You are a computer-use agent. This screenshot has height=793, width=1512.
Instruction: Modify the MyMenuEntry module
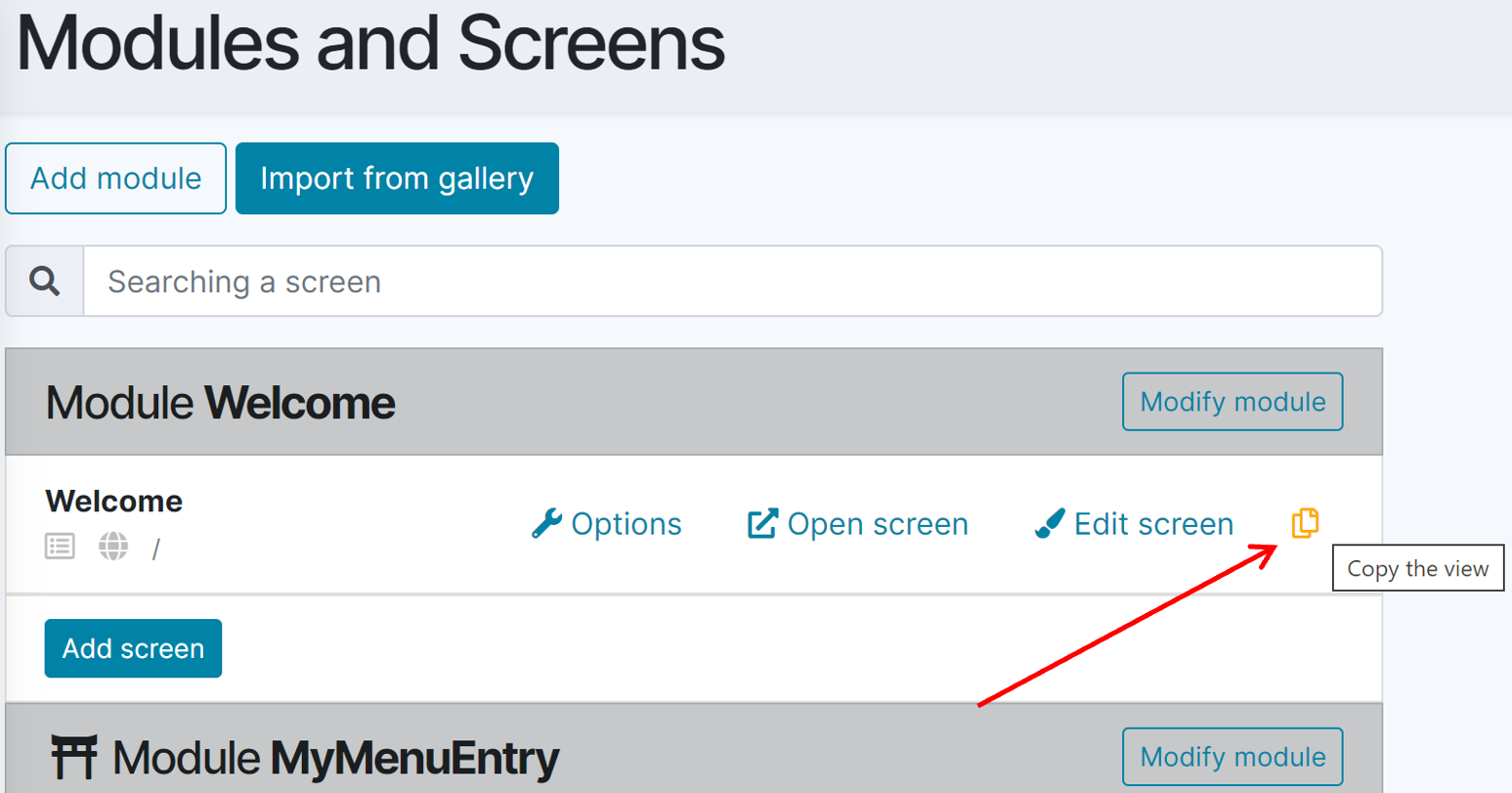click(x=1232, y=757)
